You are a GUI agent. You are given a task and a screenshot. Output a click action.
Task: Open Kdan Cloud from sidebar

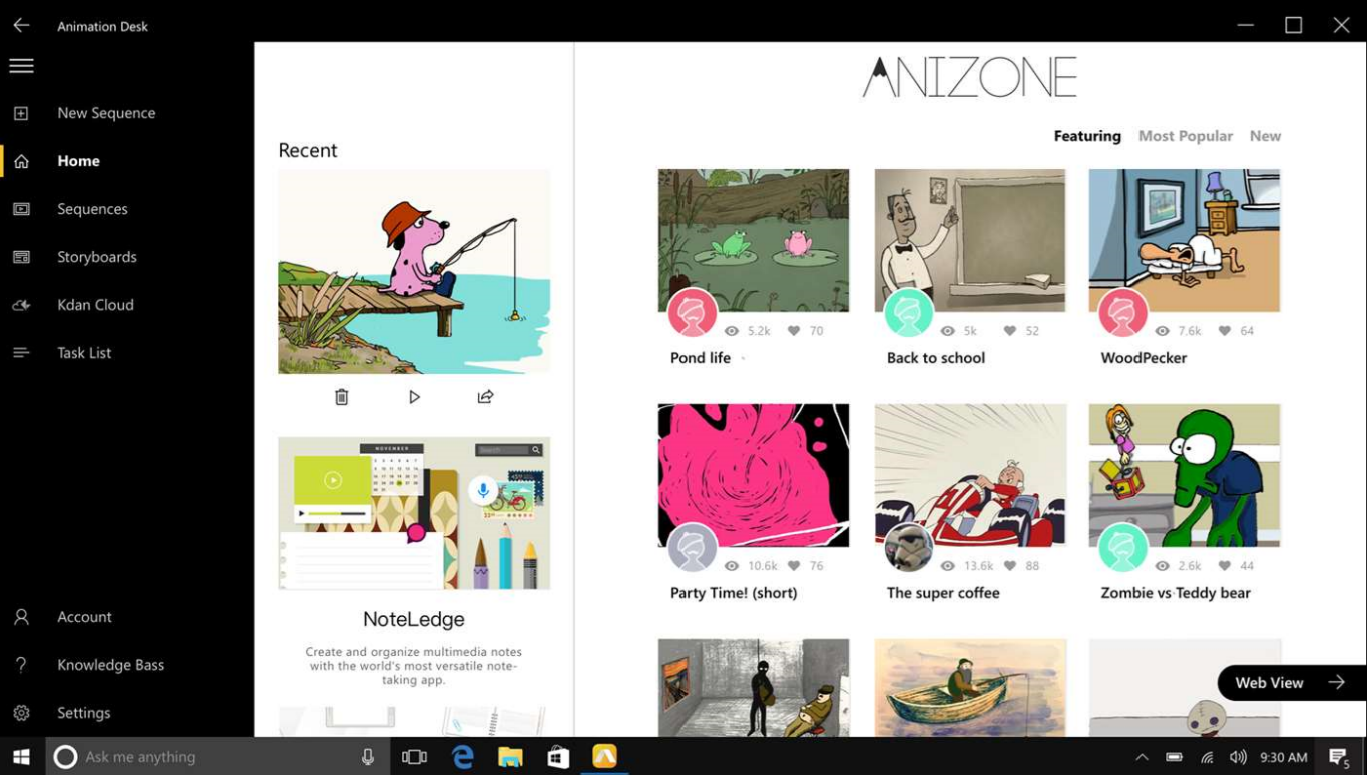pyautogui.click(x=95, y=305)
